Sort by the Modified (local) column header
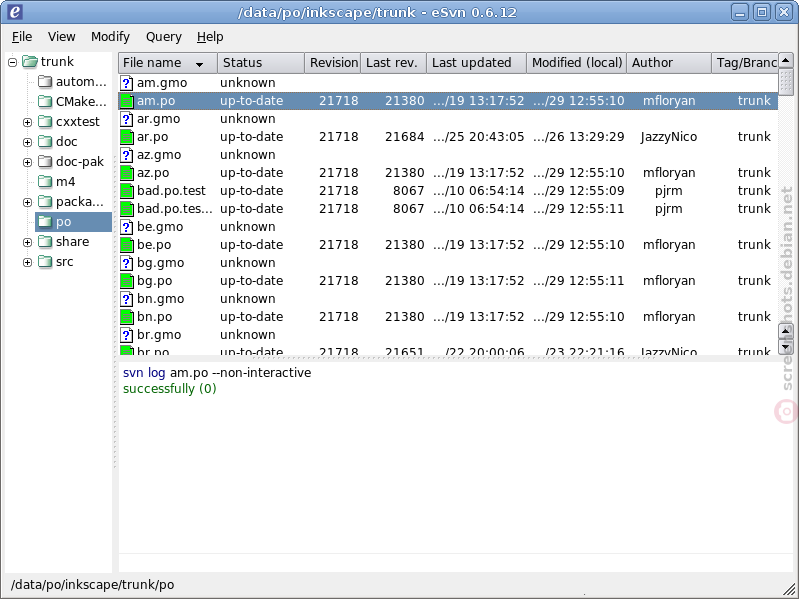Image resolution: width=799 pixels, height=599 pixels. pyautogui.click(x=577, y=63)
